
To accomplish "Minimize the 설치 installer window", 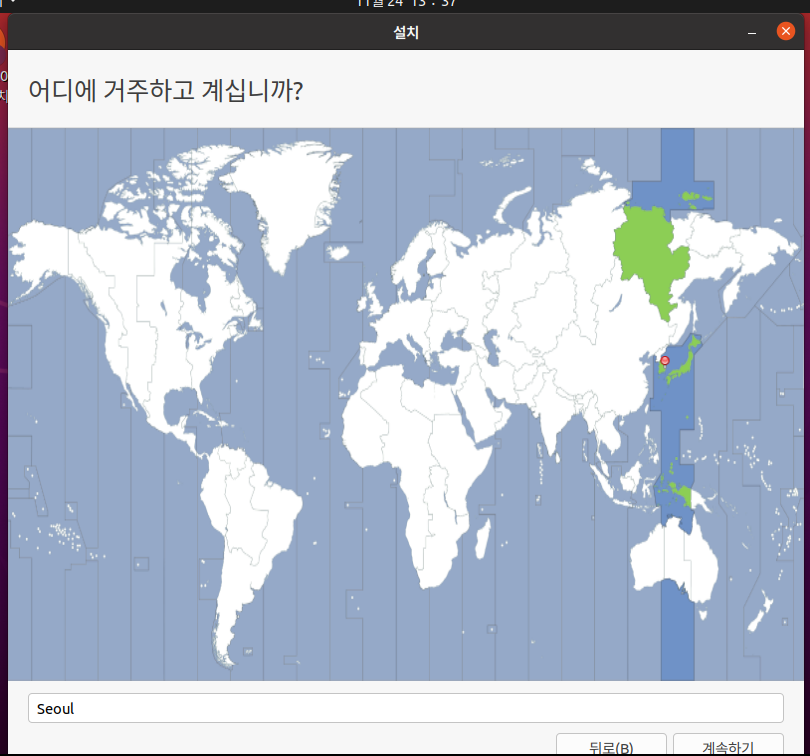I will click(752, 33).
